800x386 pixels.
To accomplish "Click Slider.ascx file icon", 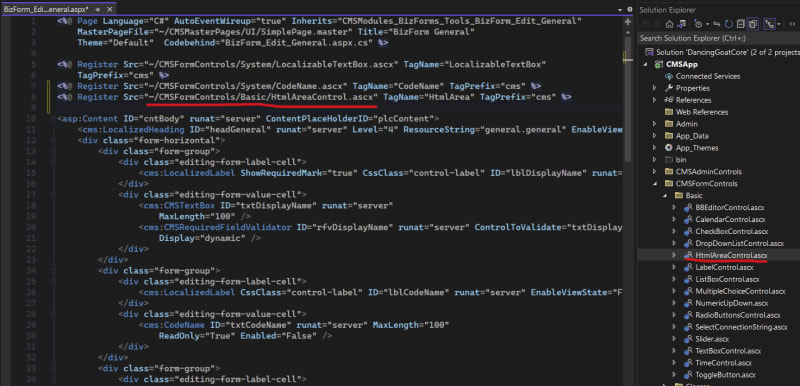I will [x=688, y=339].
